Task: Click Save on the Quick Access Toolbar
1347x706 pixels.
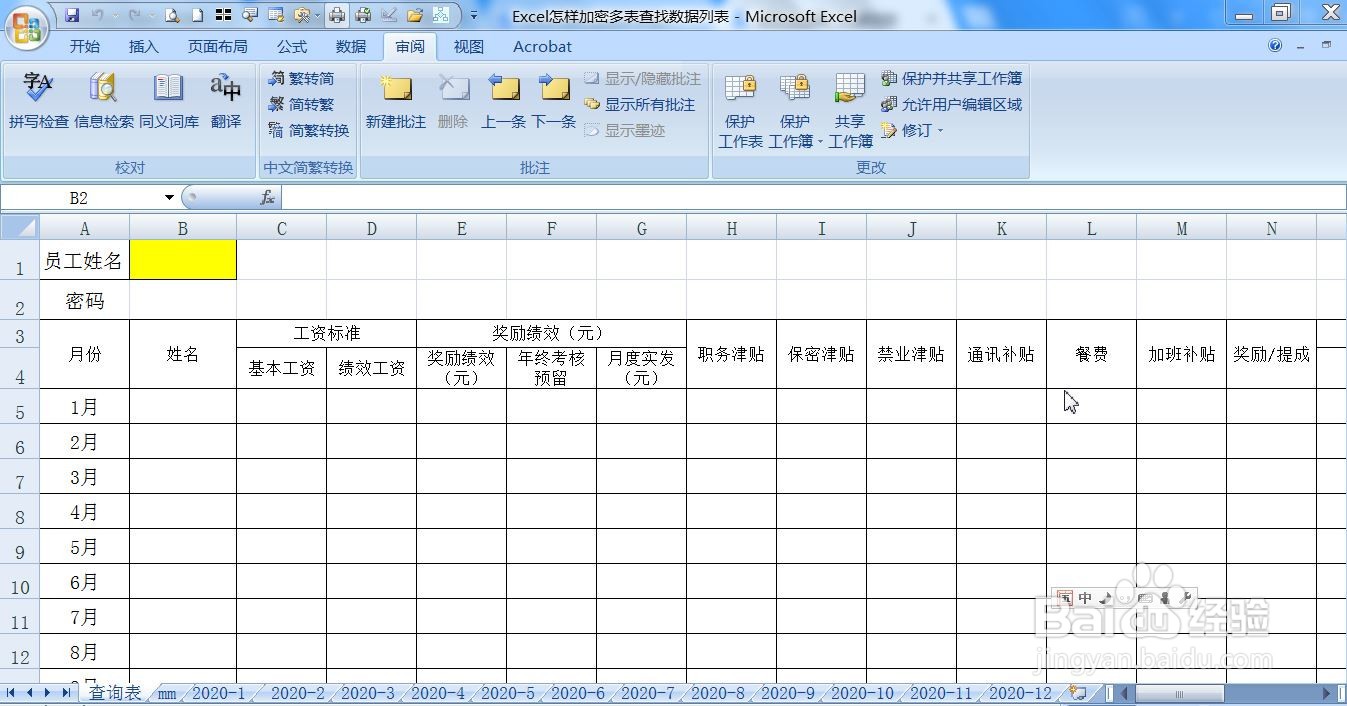Action: click(72, 14)
